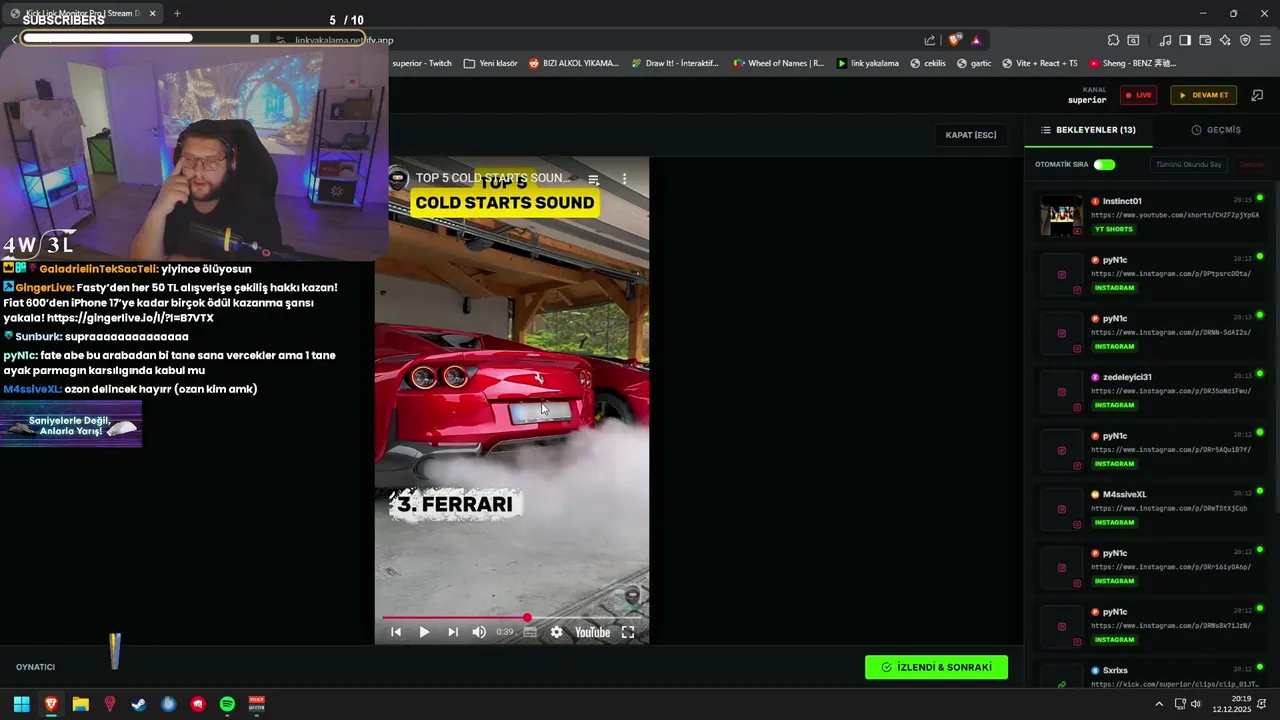Open the 'link yakalama' bookmark
The image size is (1280, 720).
[867, 63]
